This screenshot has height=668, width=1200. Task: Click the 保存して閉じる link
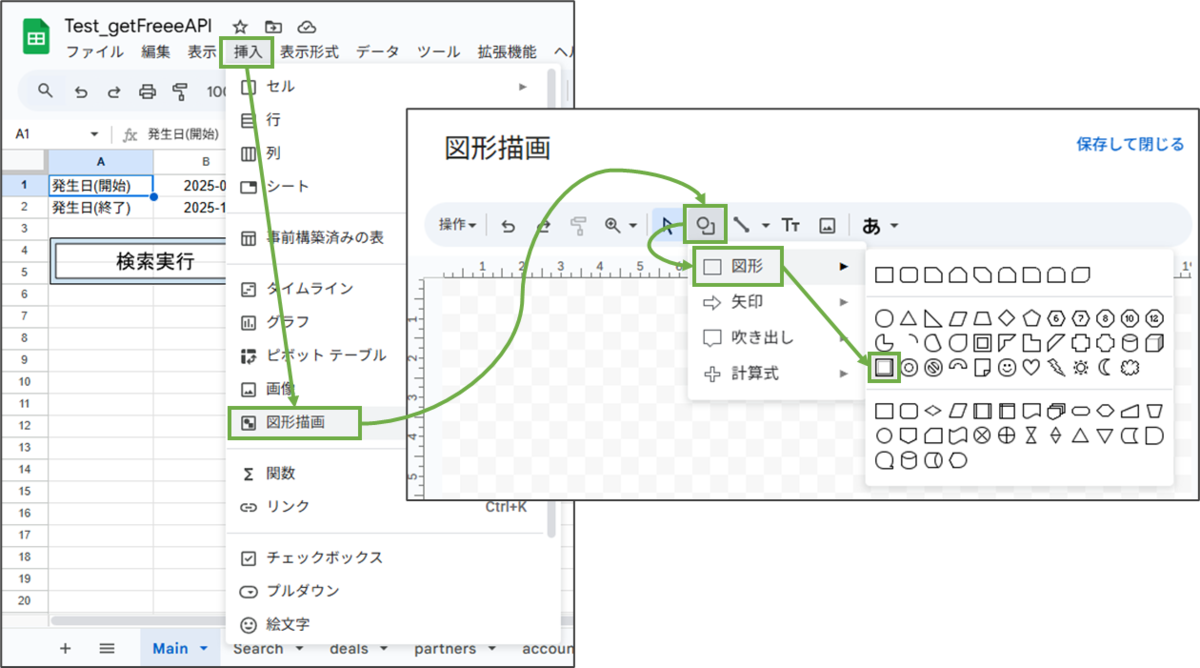click(x=1130, y=143)
